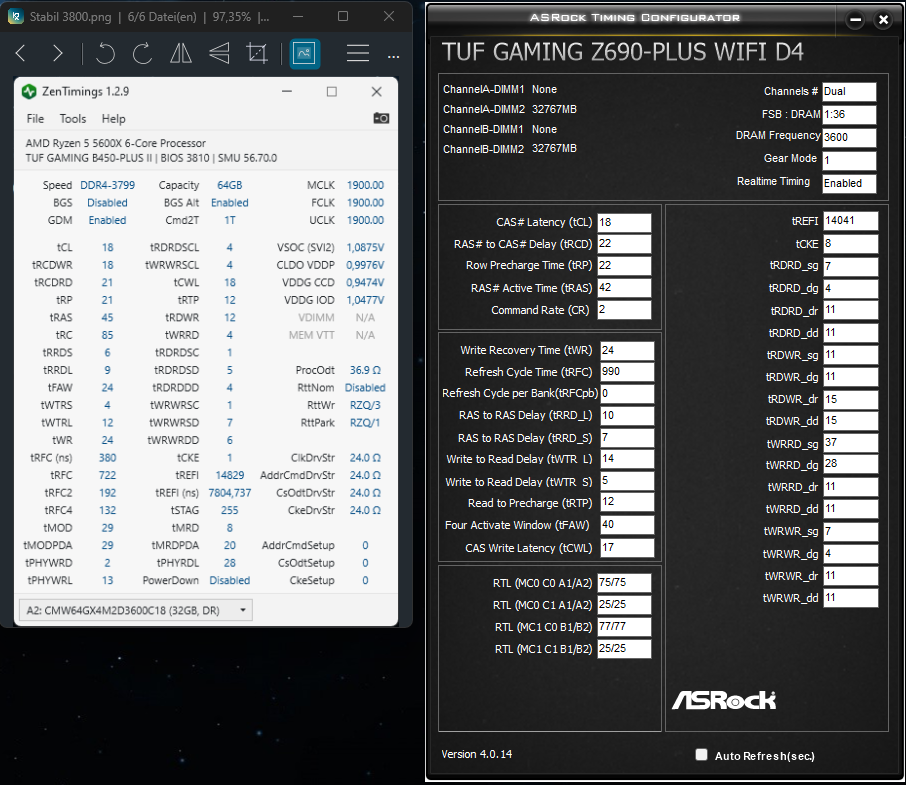The height and width of the screenshot is (785, 906).
Task: Select the ProcOdt 36.9 Ω value
Action: (x=365, y=370)
